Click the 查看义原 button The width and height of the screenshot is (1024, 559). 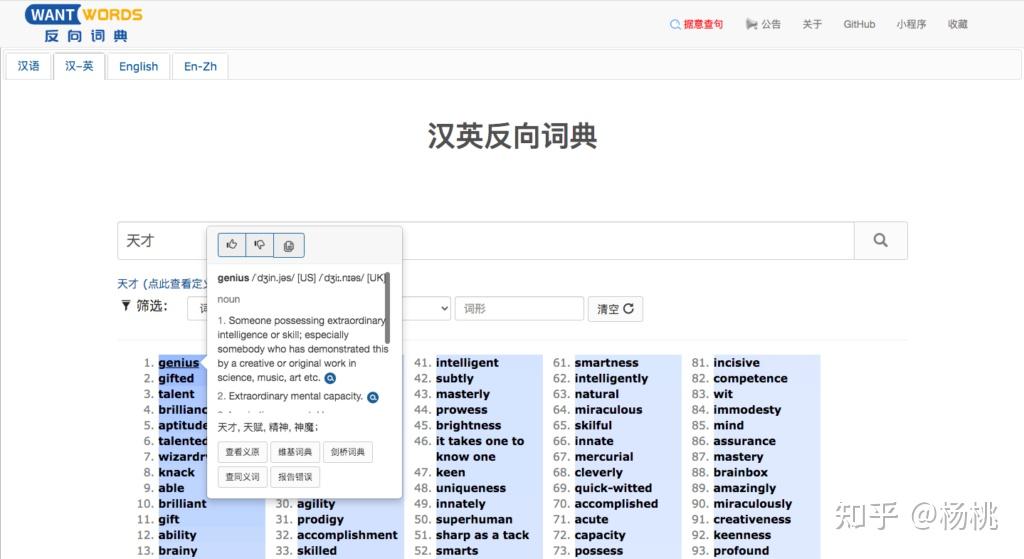242,452
